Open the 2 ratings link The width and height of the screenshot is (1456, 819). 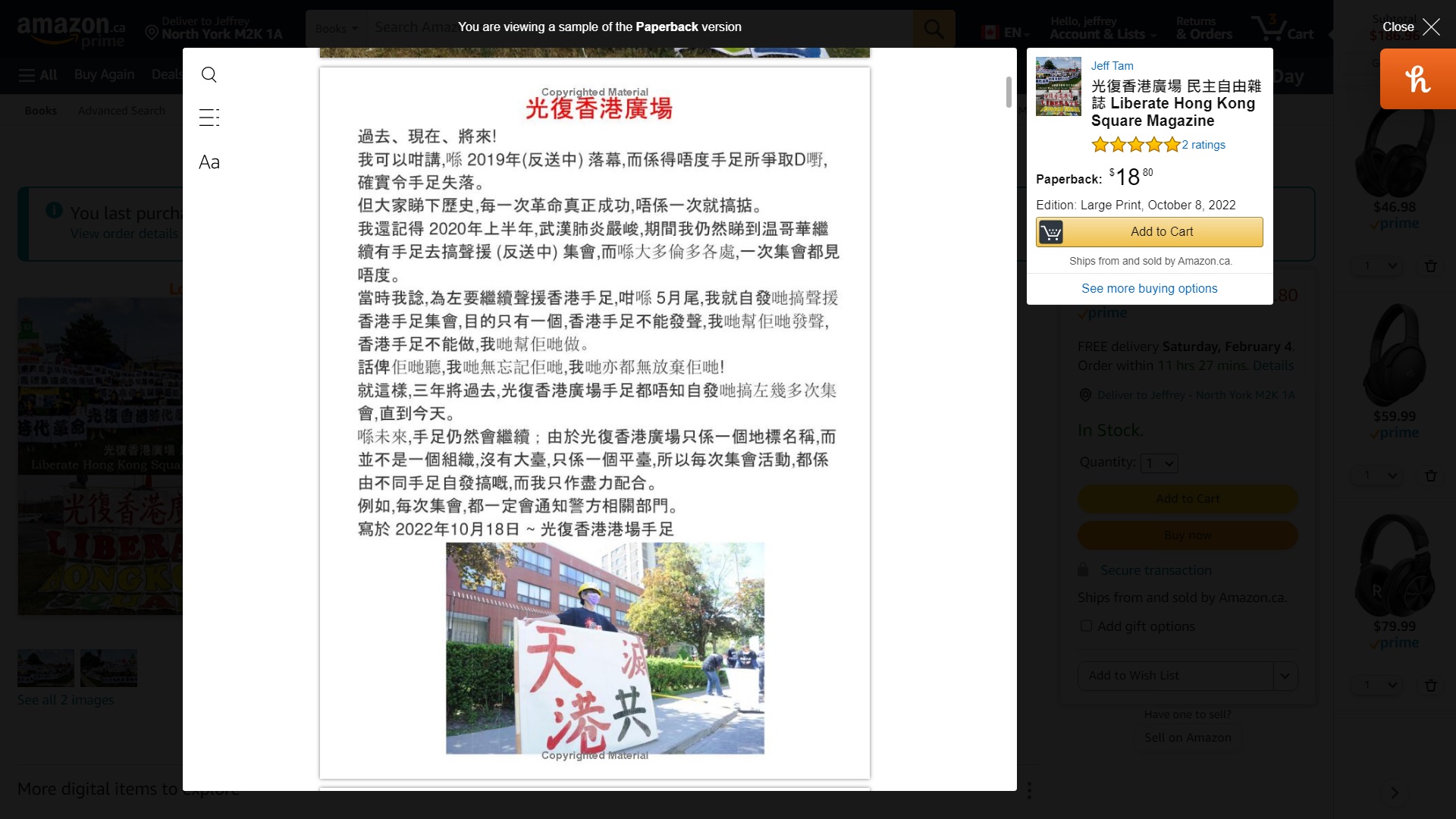tap(1203, 145)
